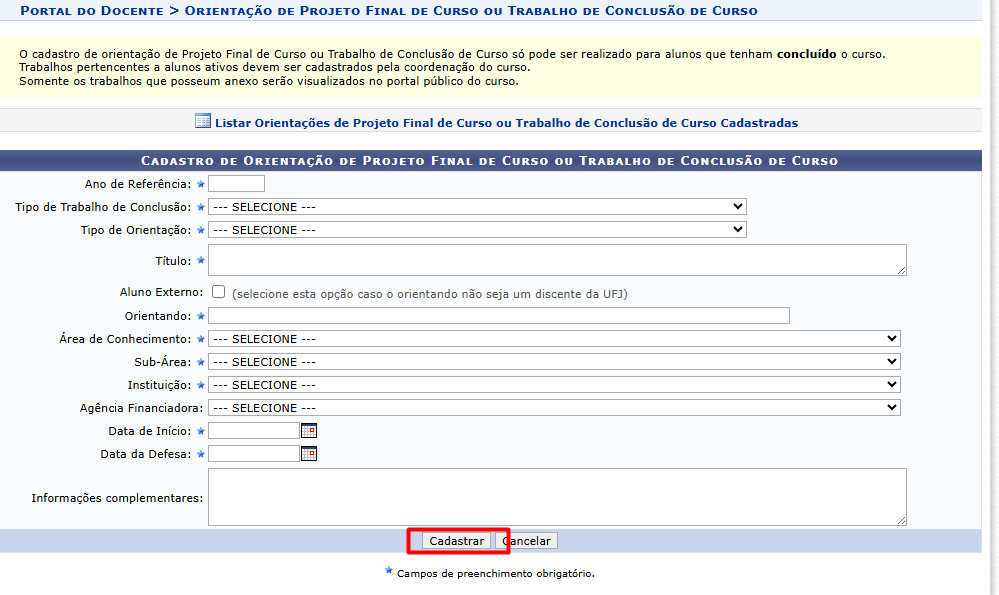Click the list icon beside Listar Orientações
Viewport: 999px width, 595px height.
203,121
